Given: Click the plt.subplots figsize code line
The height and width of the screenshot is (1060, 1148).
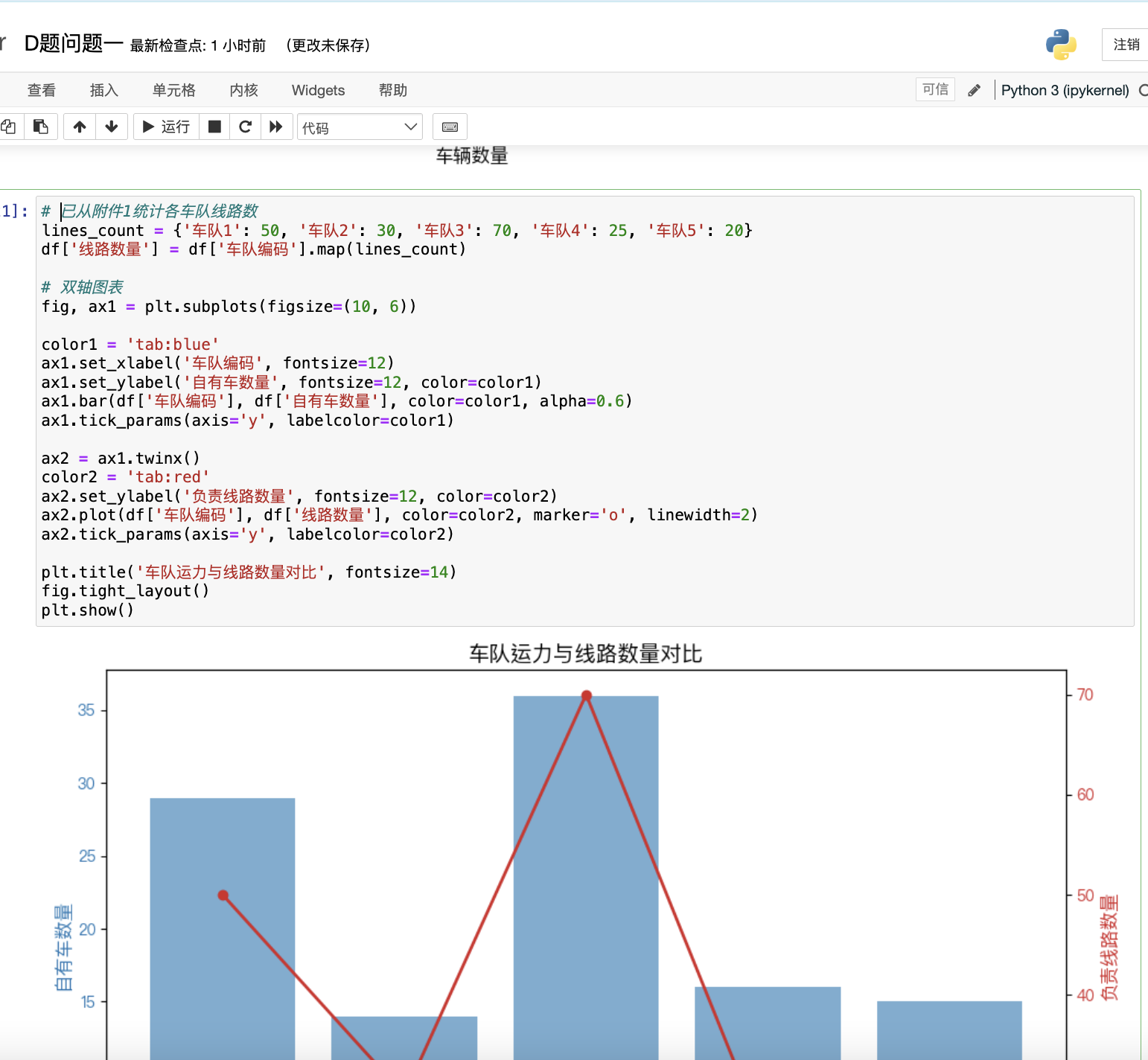Looking at the screenshot, I should (229, 307).
